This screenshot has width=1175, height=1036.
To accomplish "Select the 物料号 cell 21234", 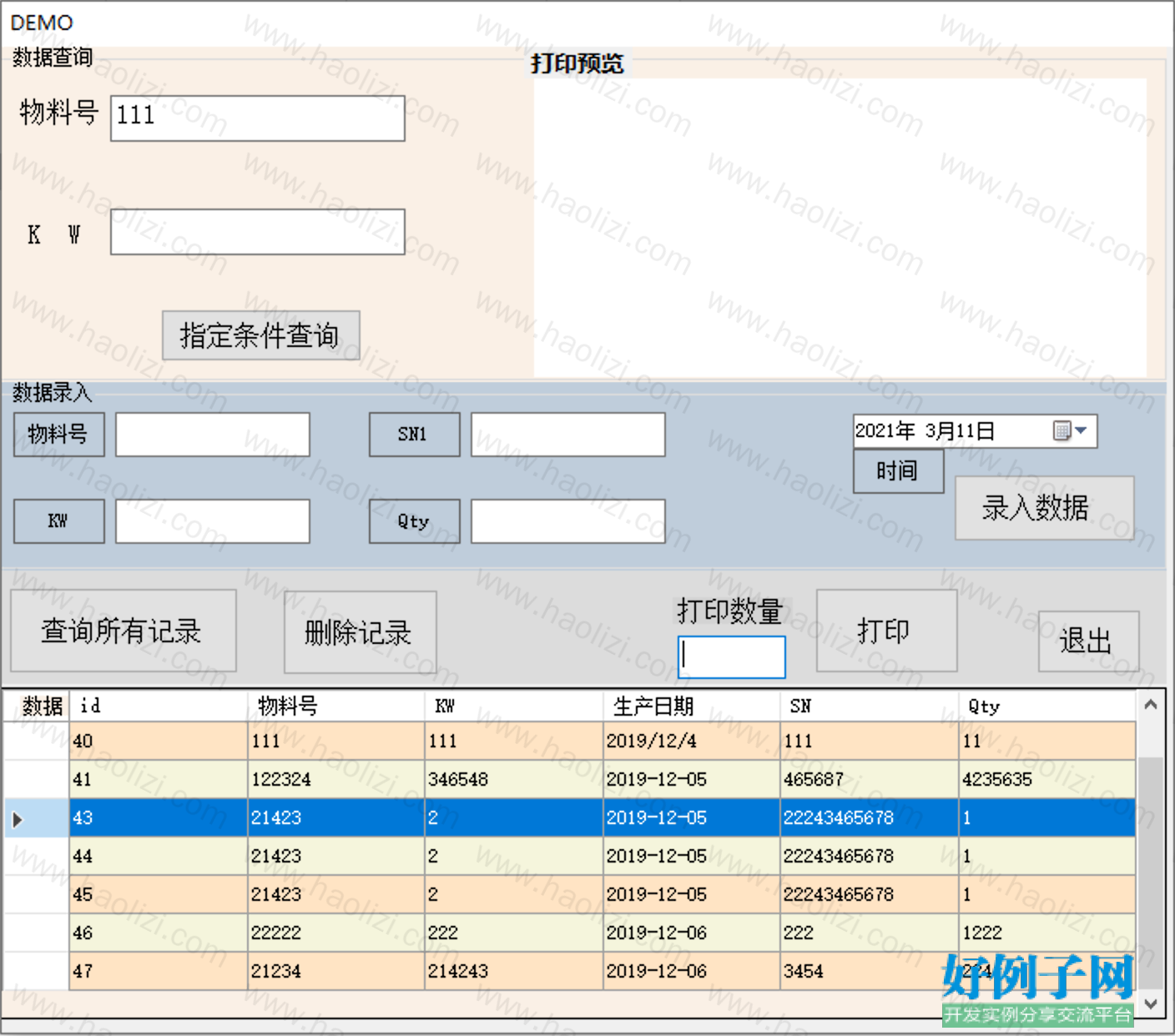I will click(336, 971).
